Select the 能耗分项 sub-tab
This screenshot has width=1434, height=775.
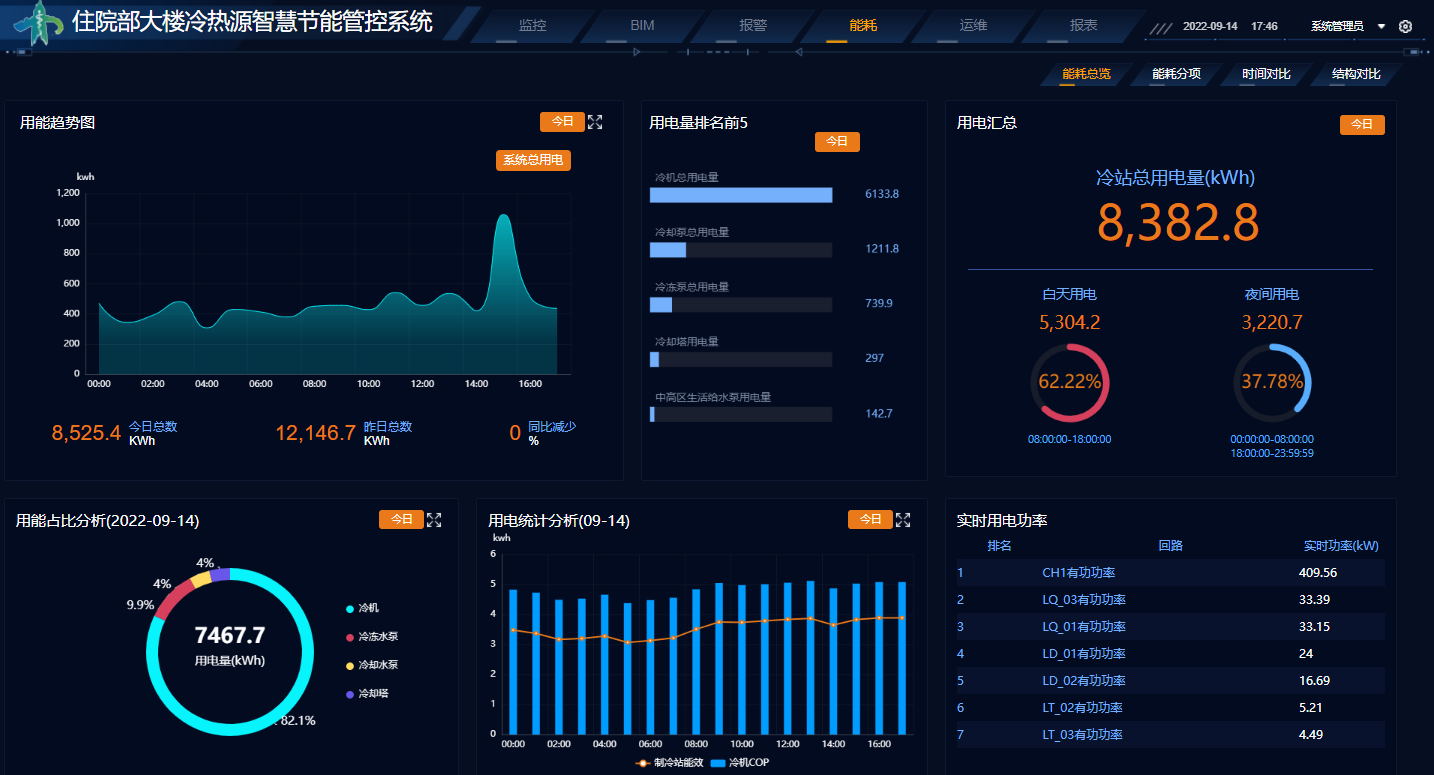coord(1176,74)
